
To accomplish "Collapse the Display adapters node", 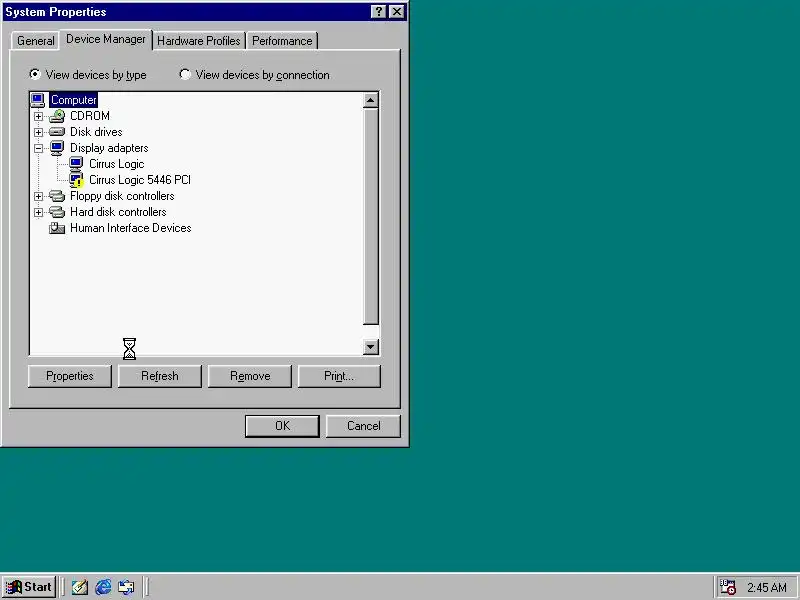I will pos(39,148).
